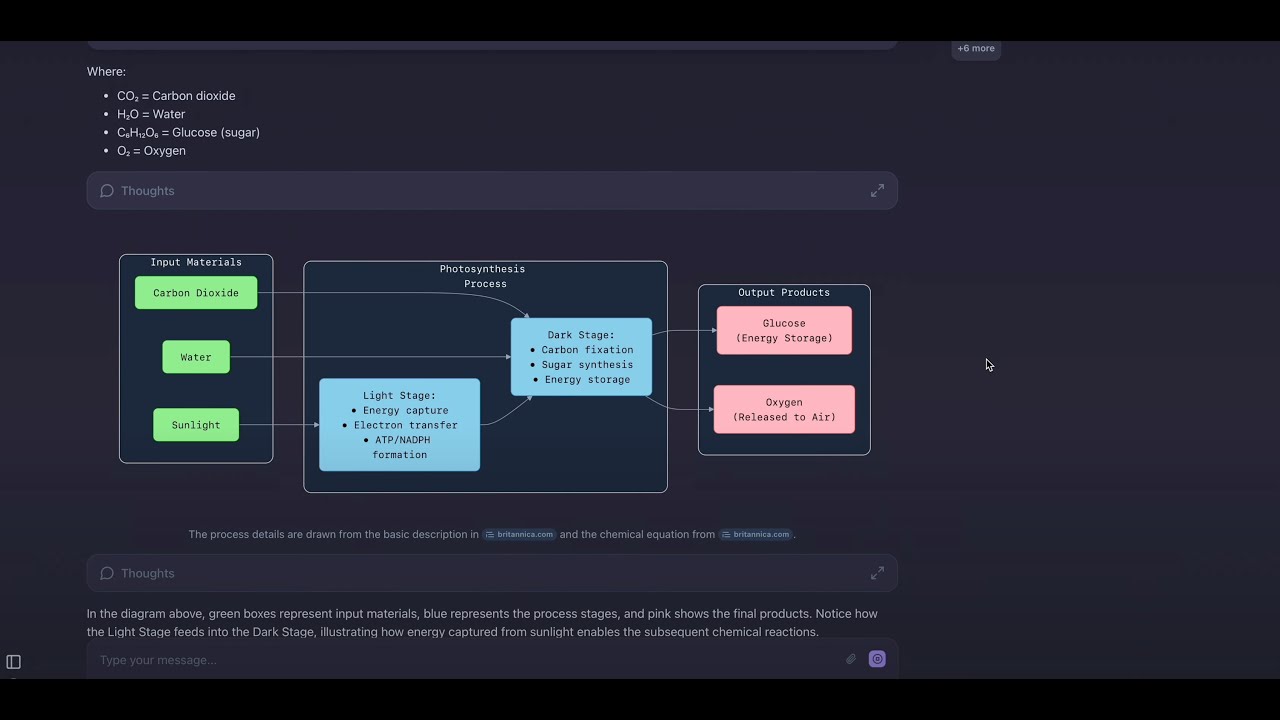Image resolution: width=1280 pixels, height=720 pixels.
Task: Click the lower Thoughts speech bubble icon
Action: [107, 573]
